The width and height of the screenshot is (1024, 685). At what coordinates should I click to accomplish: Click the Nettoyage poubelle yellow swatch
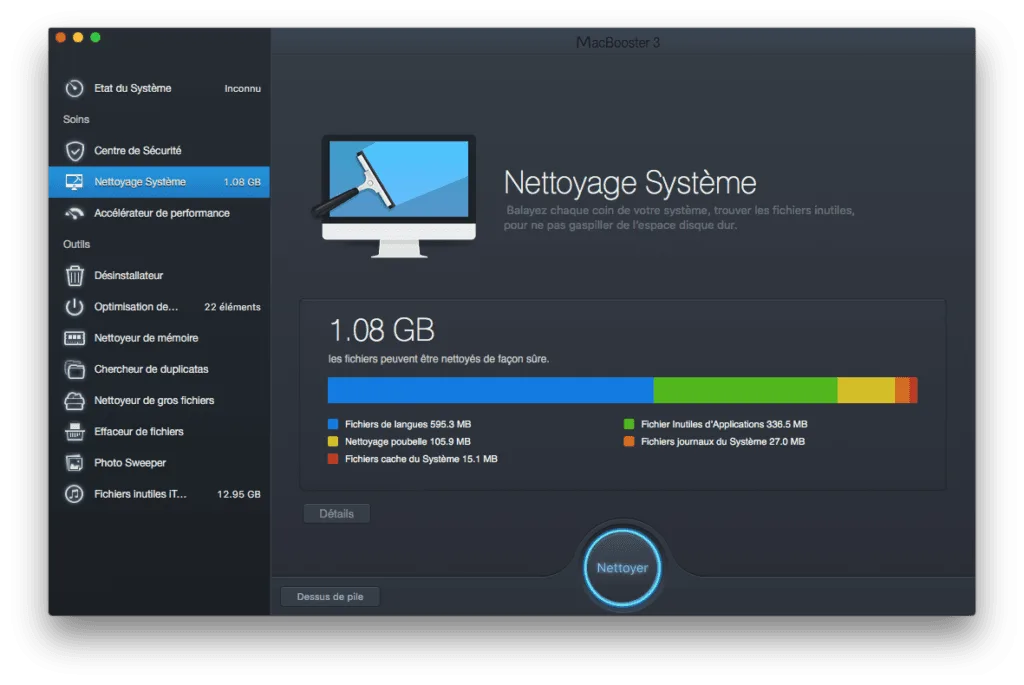(331, 441)
